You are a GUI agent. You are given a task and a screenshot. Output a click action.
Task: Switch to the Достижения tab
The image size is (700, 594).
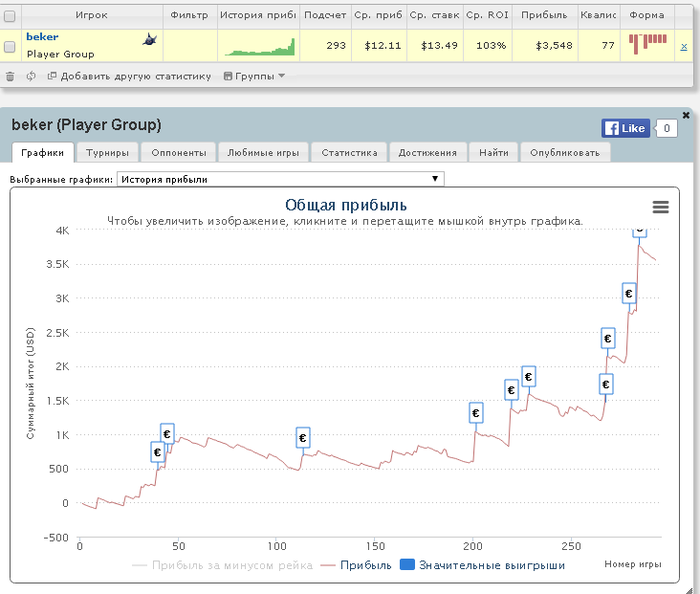tap(428, 153)
